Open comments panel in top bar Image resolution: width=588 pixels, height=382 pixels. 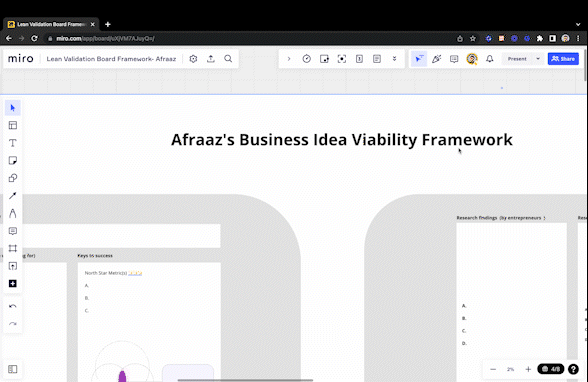[454, 59]
